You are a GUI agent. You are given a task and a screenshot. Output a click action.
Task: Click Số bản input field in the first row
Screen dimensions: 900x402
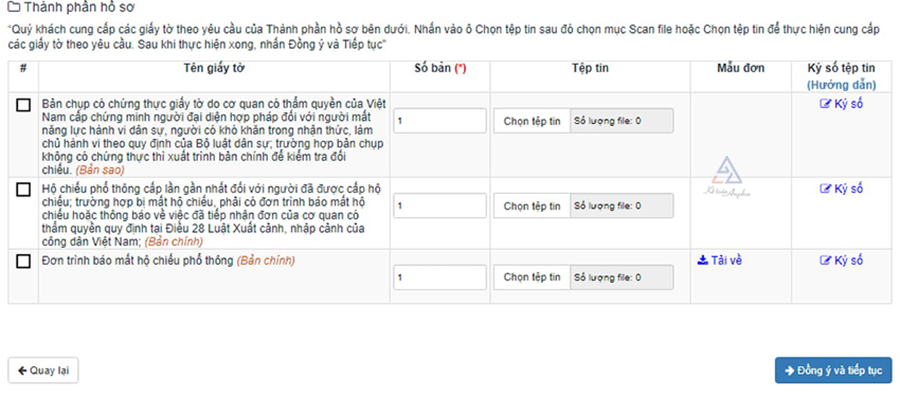pos(438,121)
